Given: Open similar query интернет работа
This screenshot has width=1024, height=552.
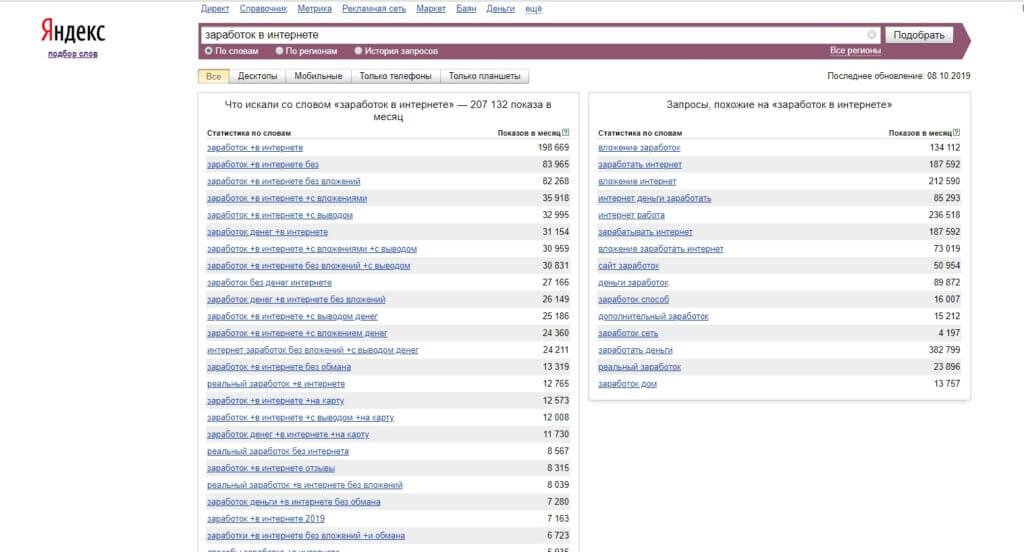Looking at the screenshot, I should (x=631, y=215).
